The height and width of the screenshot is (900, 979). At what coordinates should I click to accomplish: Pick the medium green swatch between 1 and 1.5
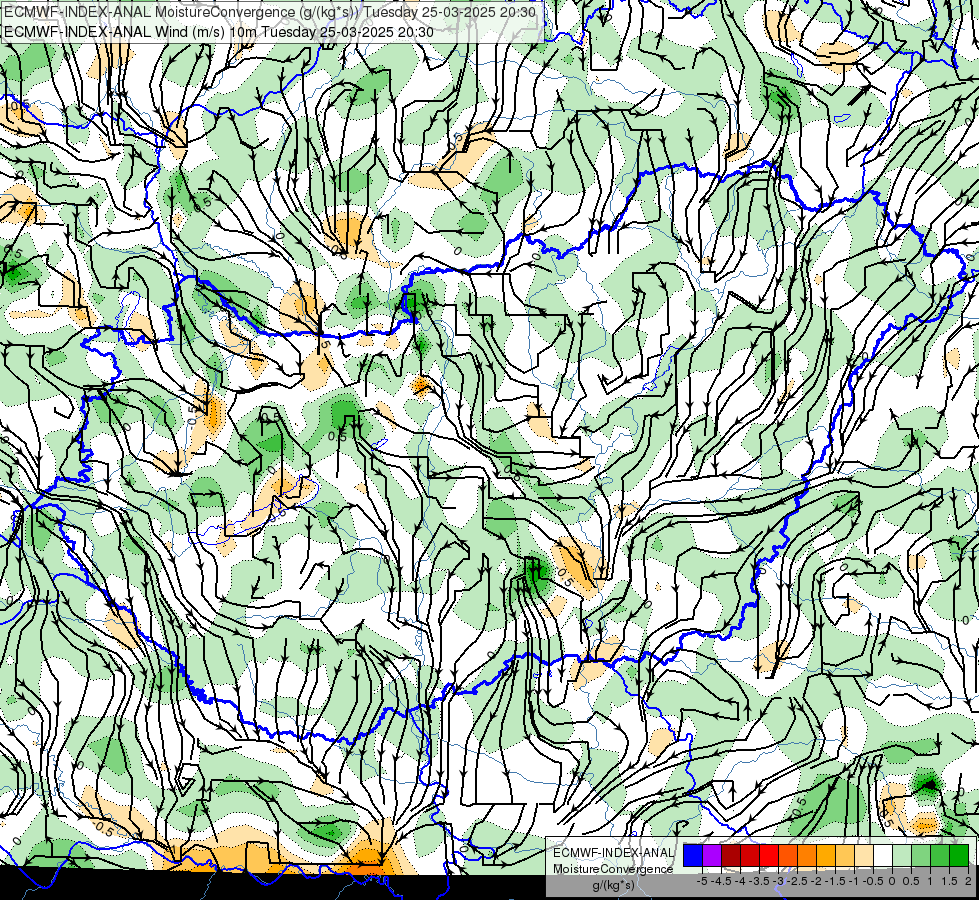coord(940,856)
